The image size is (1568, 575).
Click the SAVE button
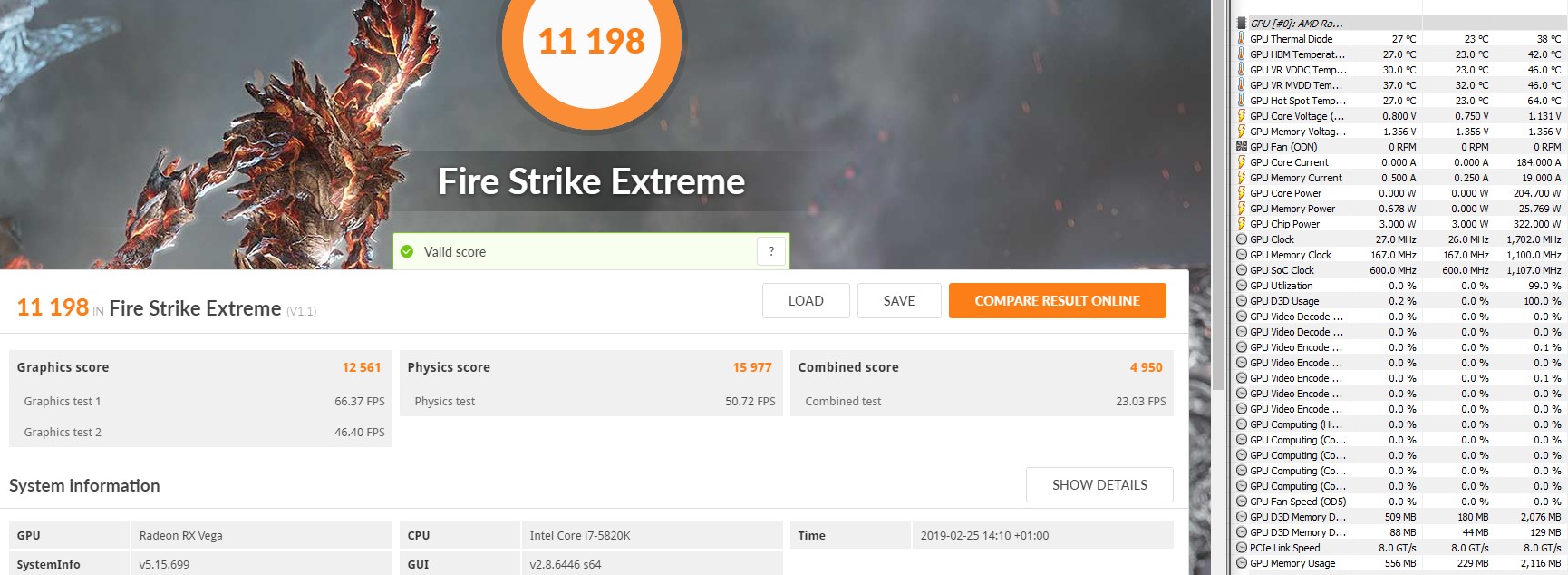(899, 301)
